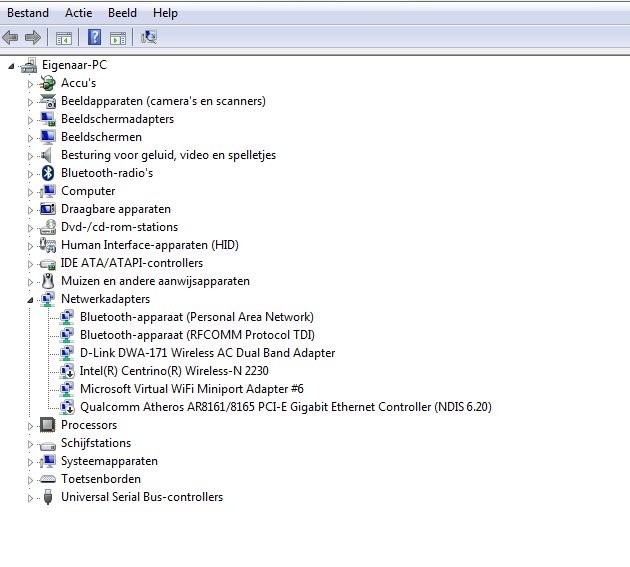Click the speaker icon for Besturing voor geluid
630x567 pixels.
(x=47, y=155)
